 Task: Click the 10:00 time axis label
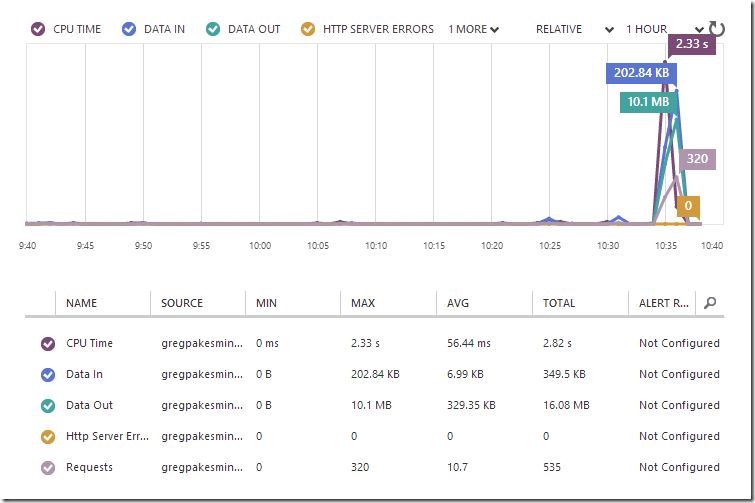pyautogui.click(x=260, y=246)
